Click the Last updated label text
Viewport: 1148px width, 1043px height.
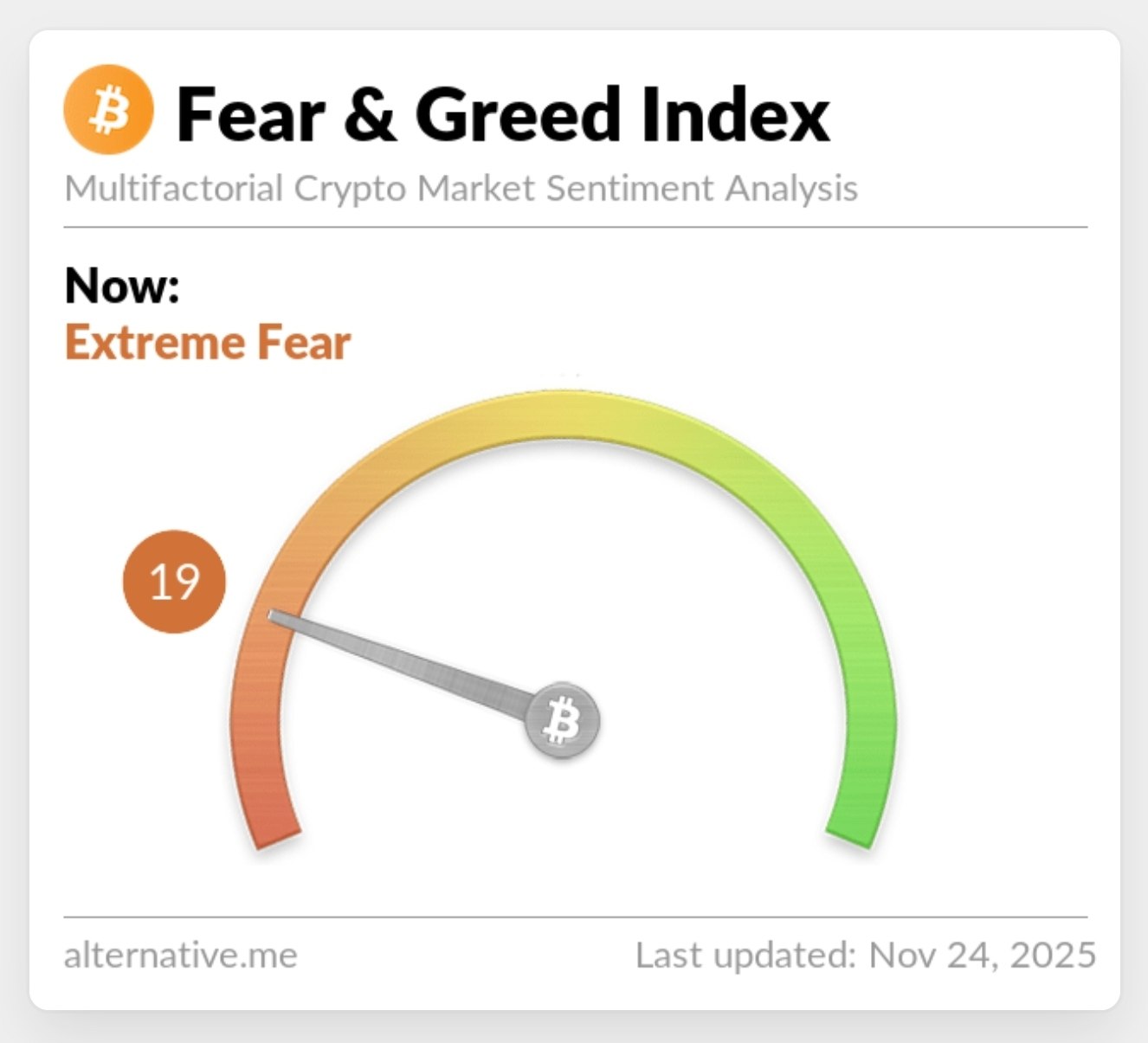tap(745, 955)
